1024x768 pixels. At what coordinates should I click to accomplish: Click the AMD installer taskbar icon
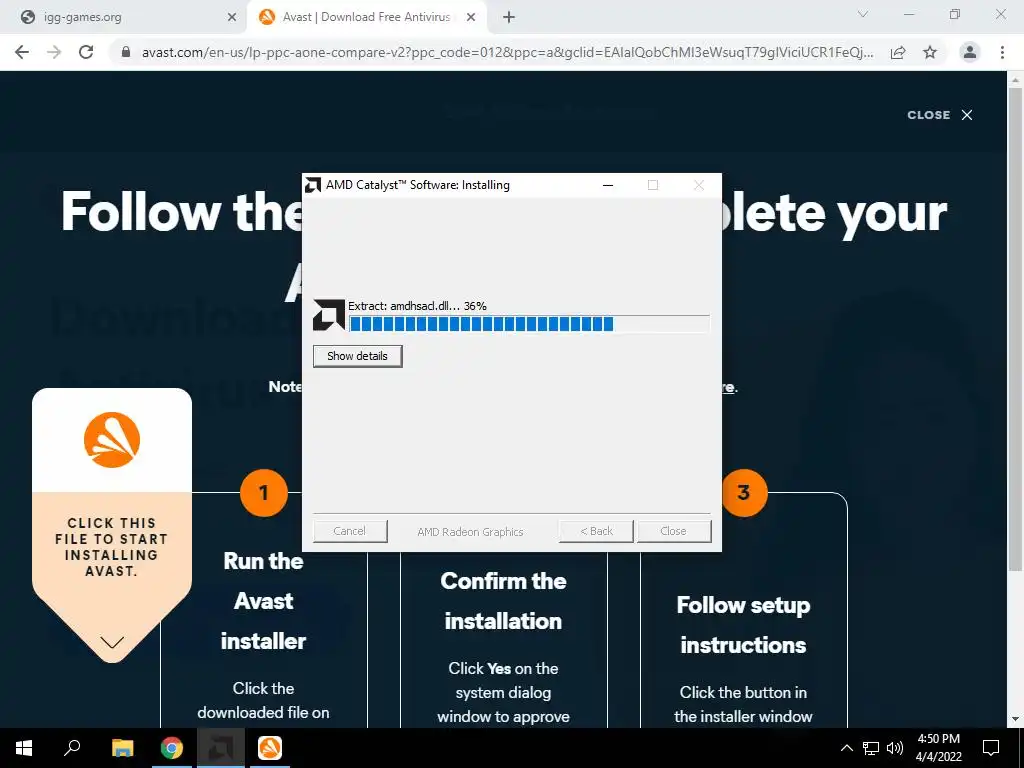(x=221, y=748)
